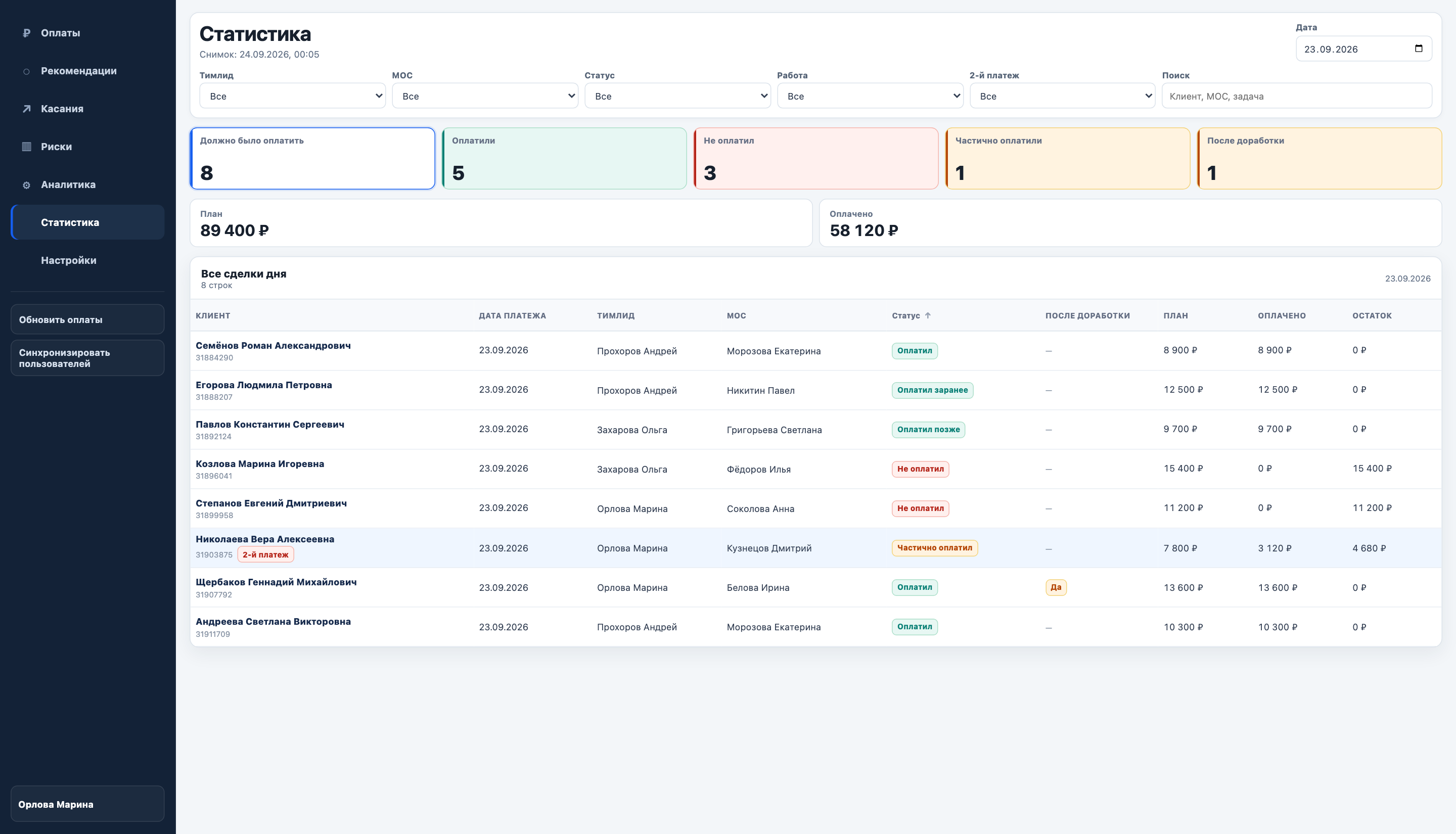The width and height of the screenshot is (1456, 834).
Task: Click the 2-й платеж badge on Николаева row
Action: 265,554
